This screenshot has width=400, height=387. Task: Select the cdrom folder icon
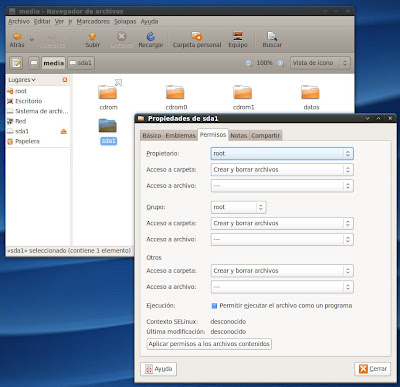pyautogui.click(x=108, y=92)
